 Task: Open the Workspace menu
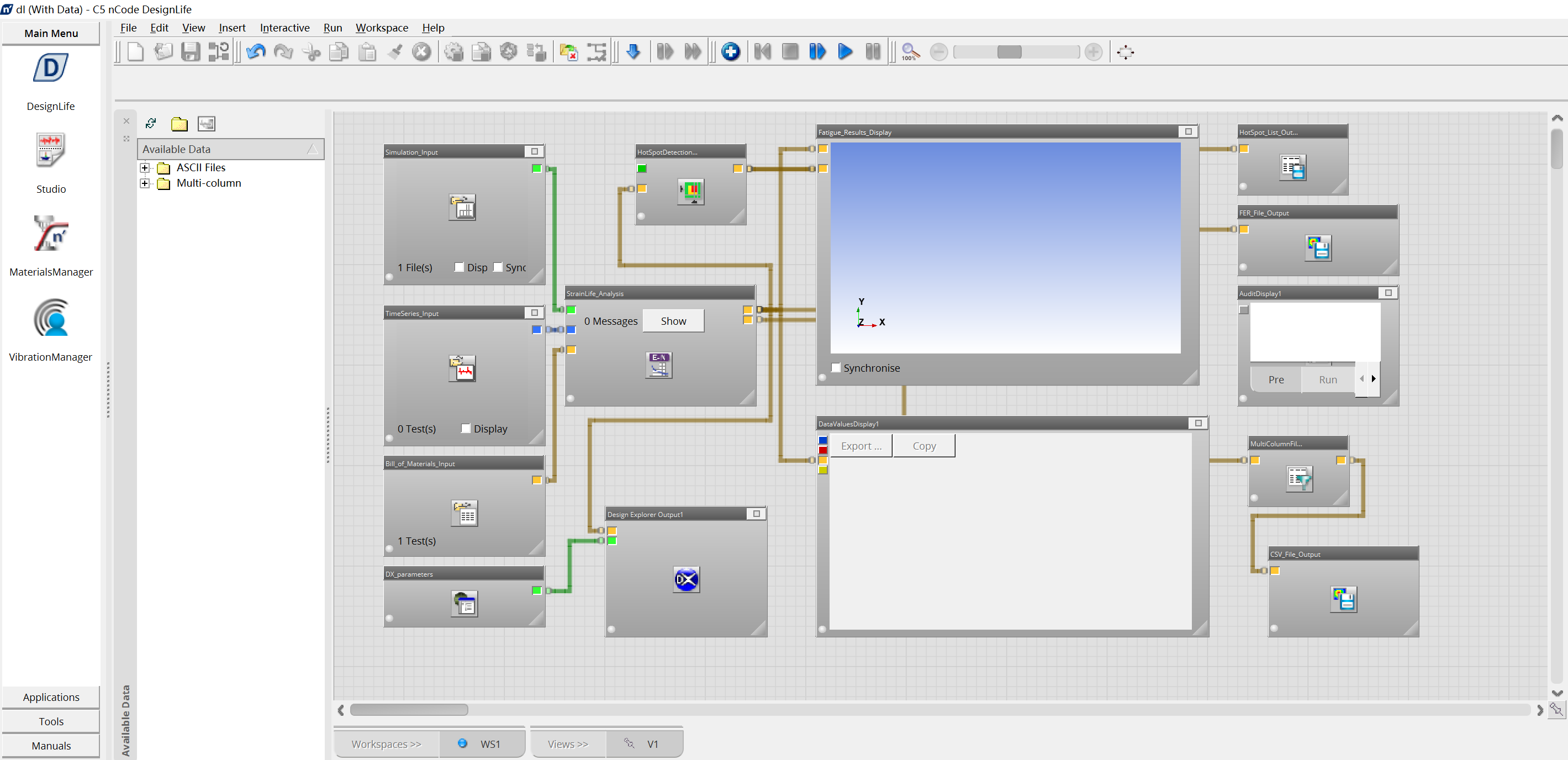tap(382, 28)
